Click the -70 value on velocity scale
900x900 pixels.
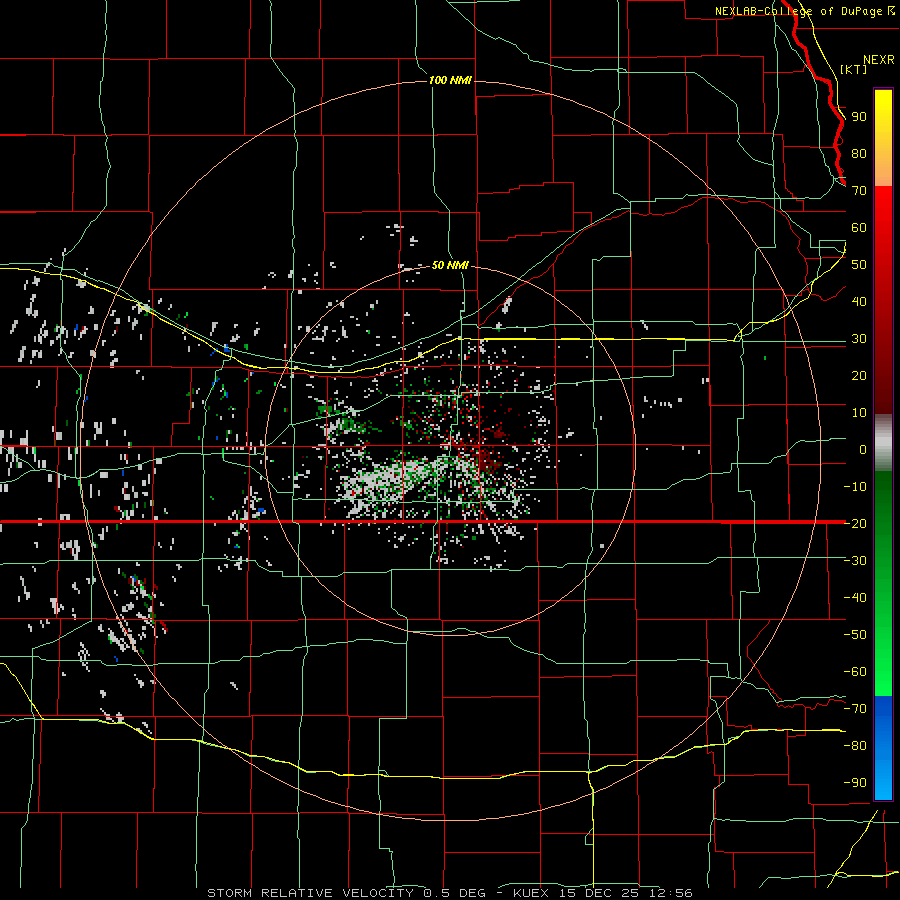click(855, 709)
